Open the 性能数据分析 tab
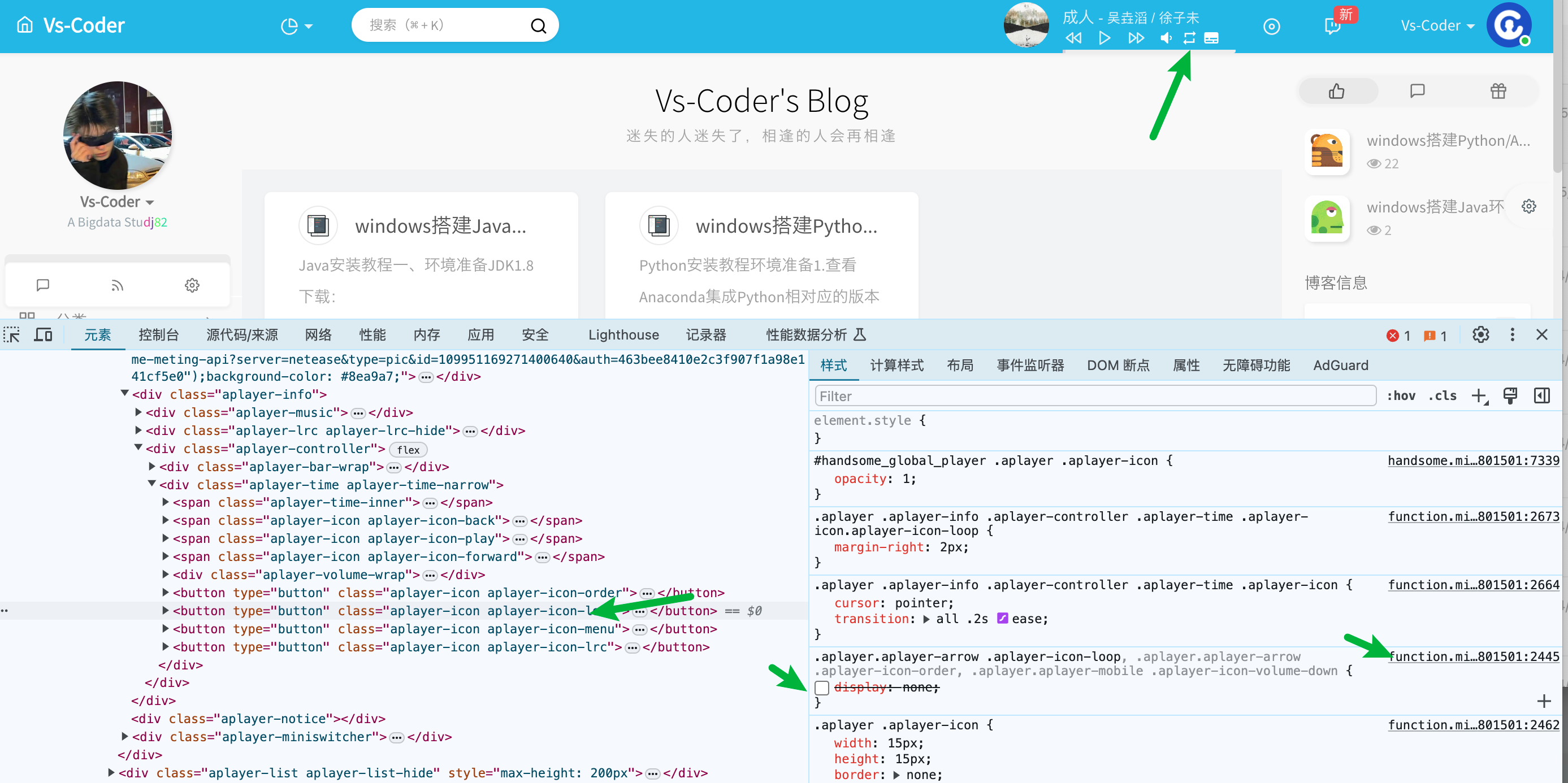Viewport: 1568px width, 783px height. [816, 334]
